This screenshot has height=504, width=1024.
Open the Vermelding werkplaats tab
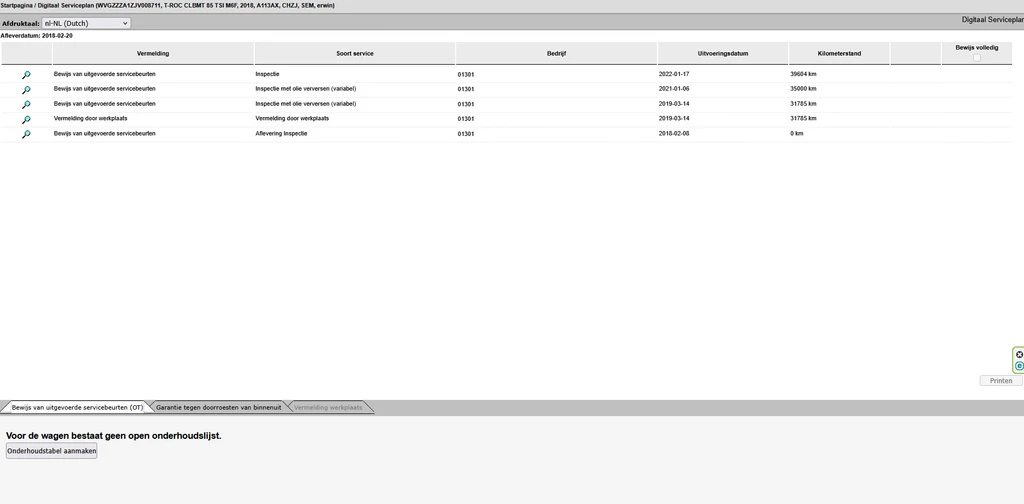pos(329,408)
